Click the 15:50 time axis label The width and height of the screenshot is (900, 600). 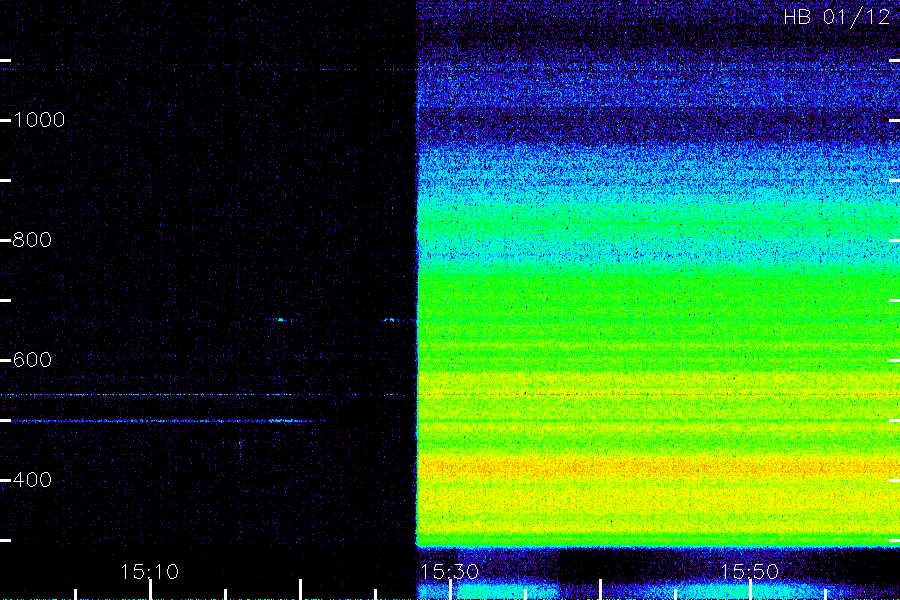(750, 572)
